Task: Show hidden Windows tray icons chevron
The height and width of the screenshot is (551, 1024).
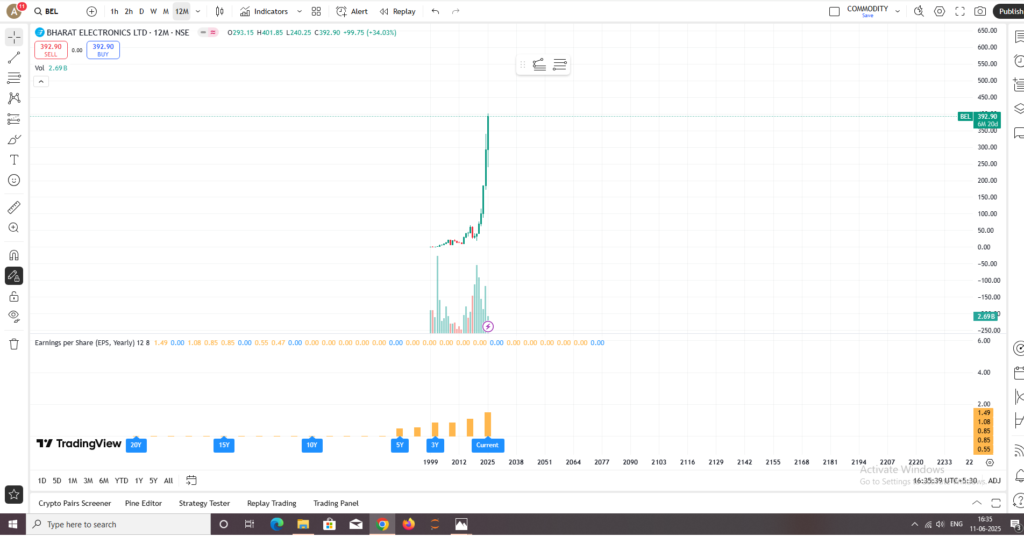Action: tap(914, 524)
